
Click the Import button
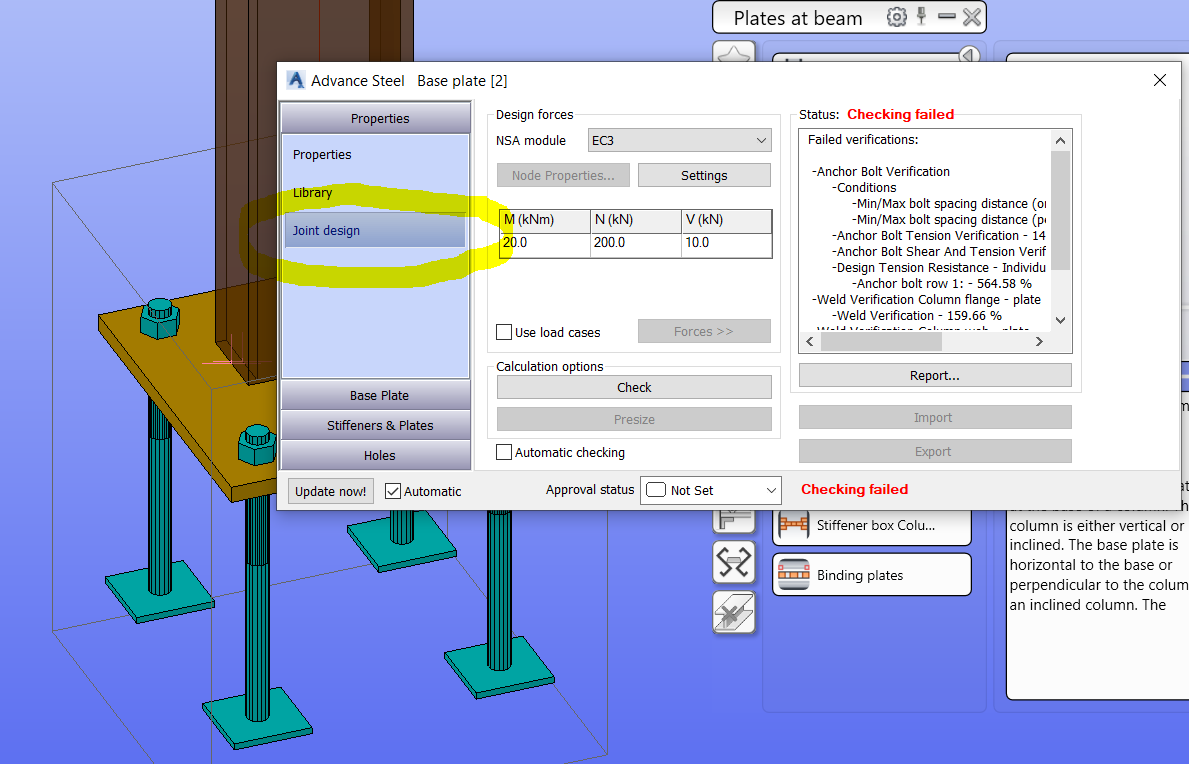[x=935, y=418]
